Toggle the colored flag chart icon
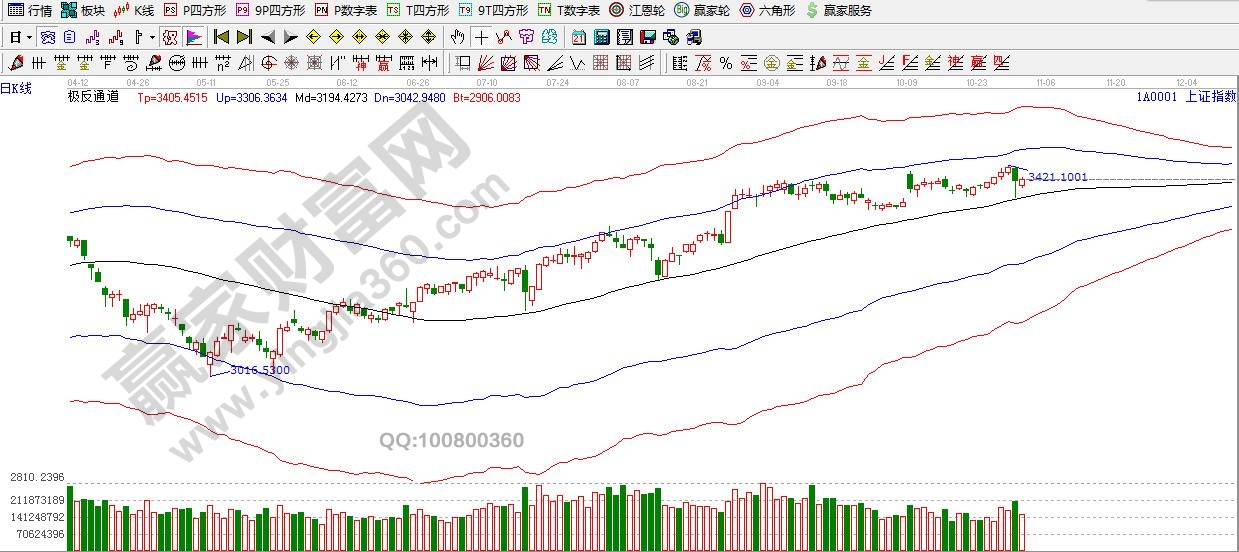Viewport: 1239px width, 552px height. [x=194, y=38]
